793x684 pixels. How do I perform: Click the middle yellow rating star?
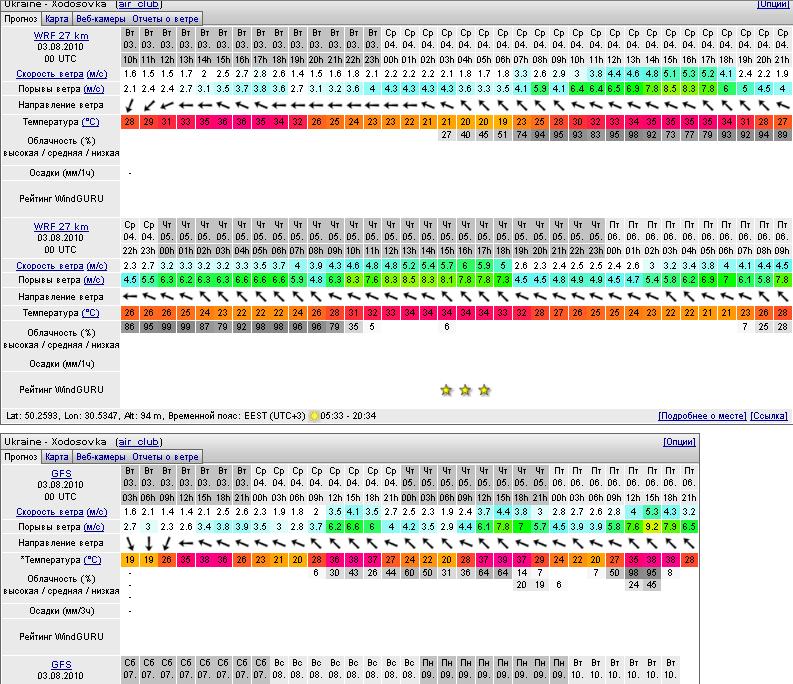point(465,390)
